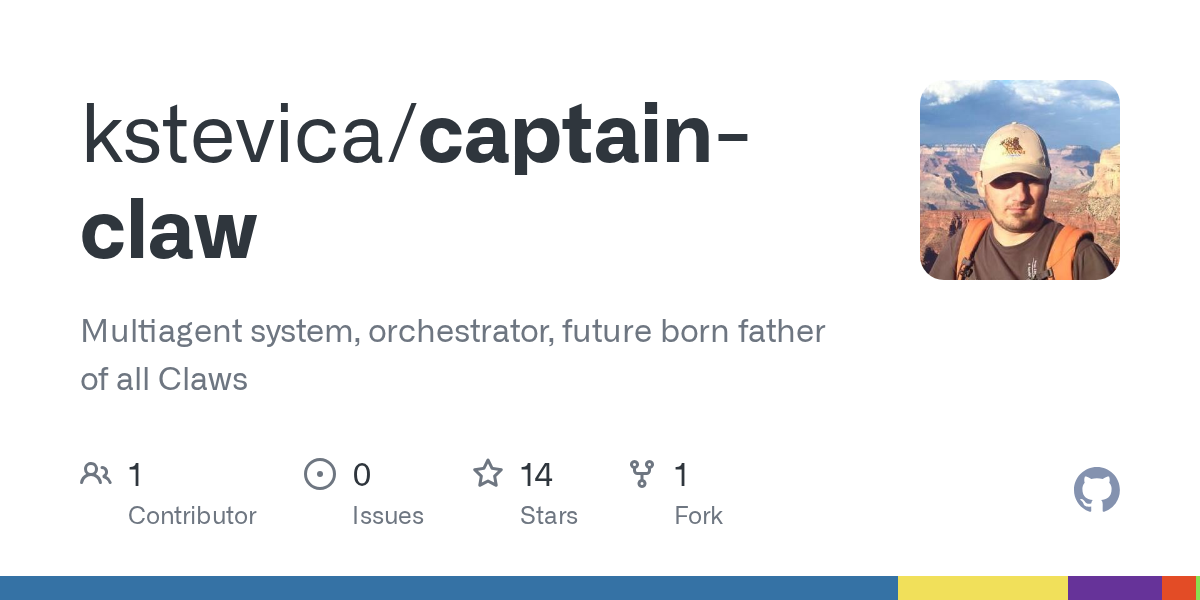The image size is (1200, 600).
Task: Select the Issues label
Action: pyautogui.click(x=388, y=516)
